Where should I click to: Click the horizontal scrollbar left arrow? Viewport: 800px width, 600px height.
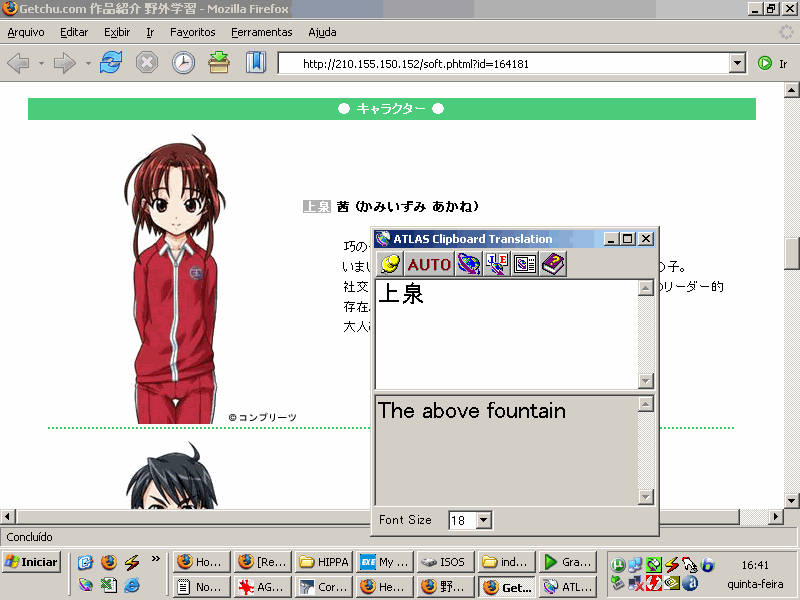point(7,517)
